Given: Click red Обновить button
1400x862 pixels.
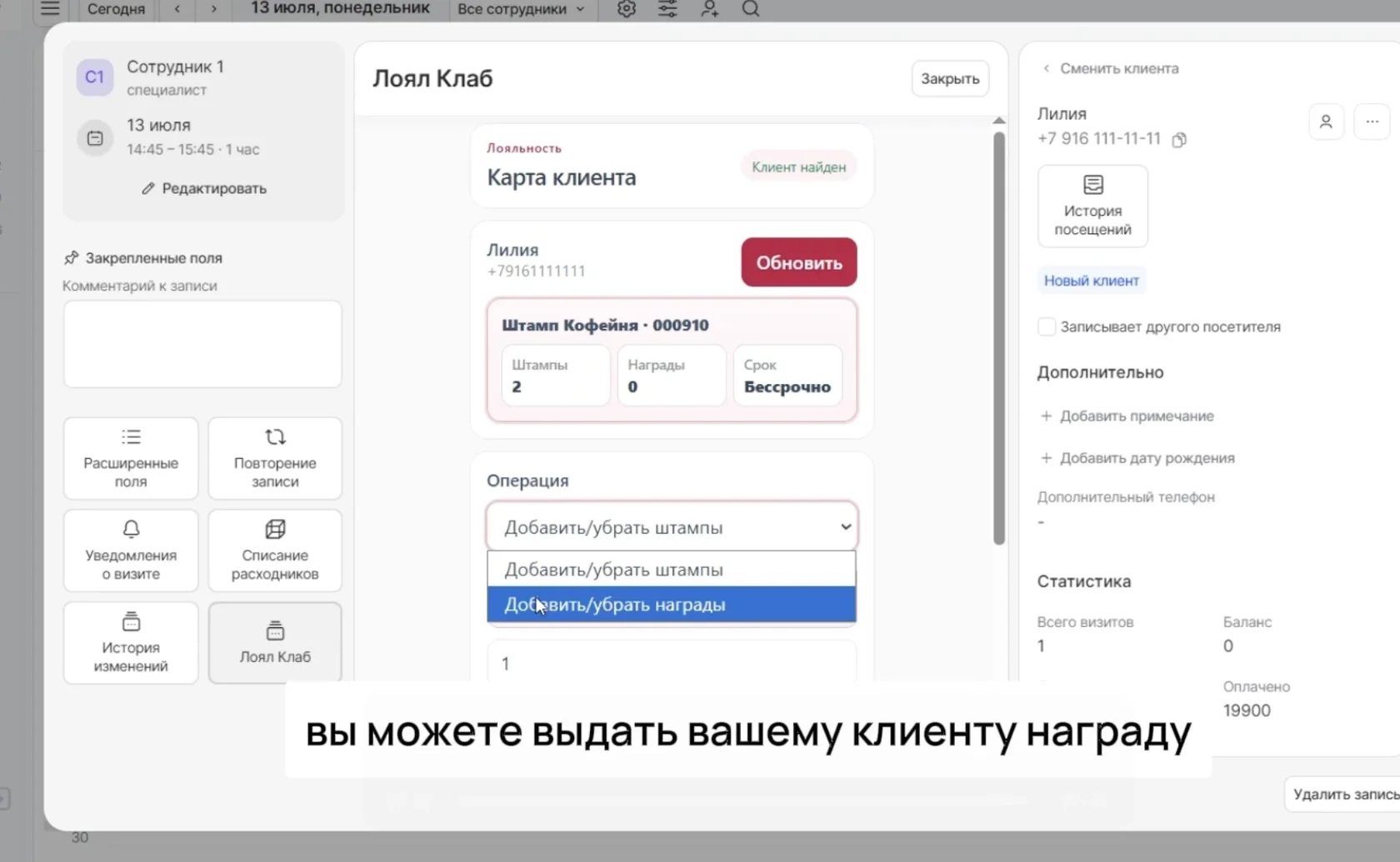Looking at the screenshot, I should click(799, 262).
